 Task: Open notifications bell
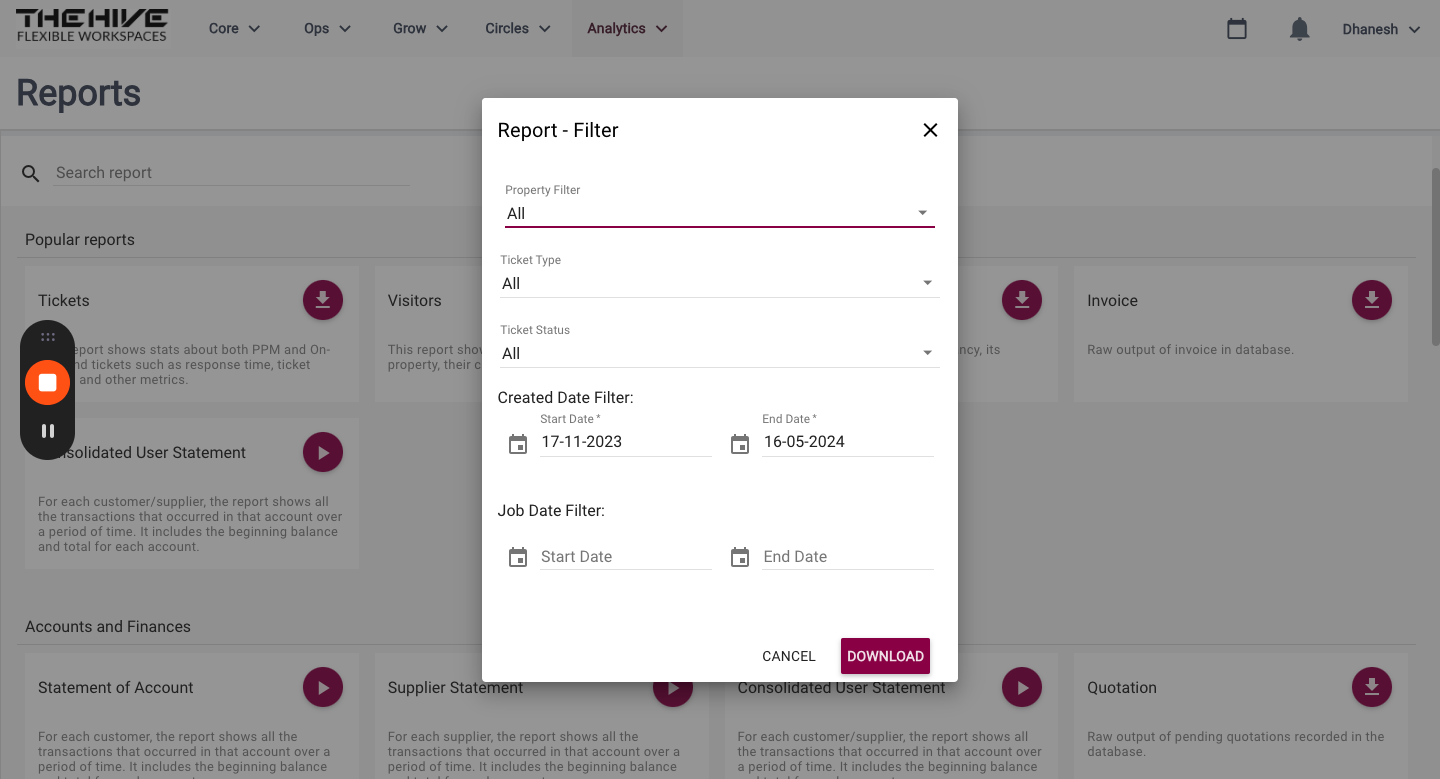(1299, 29)
